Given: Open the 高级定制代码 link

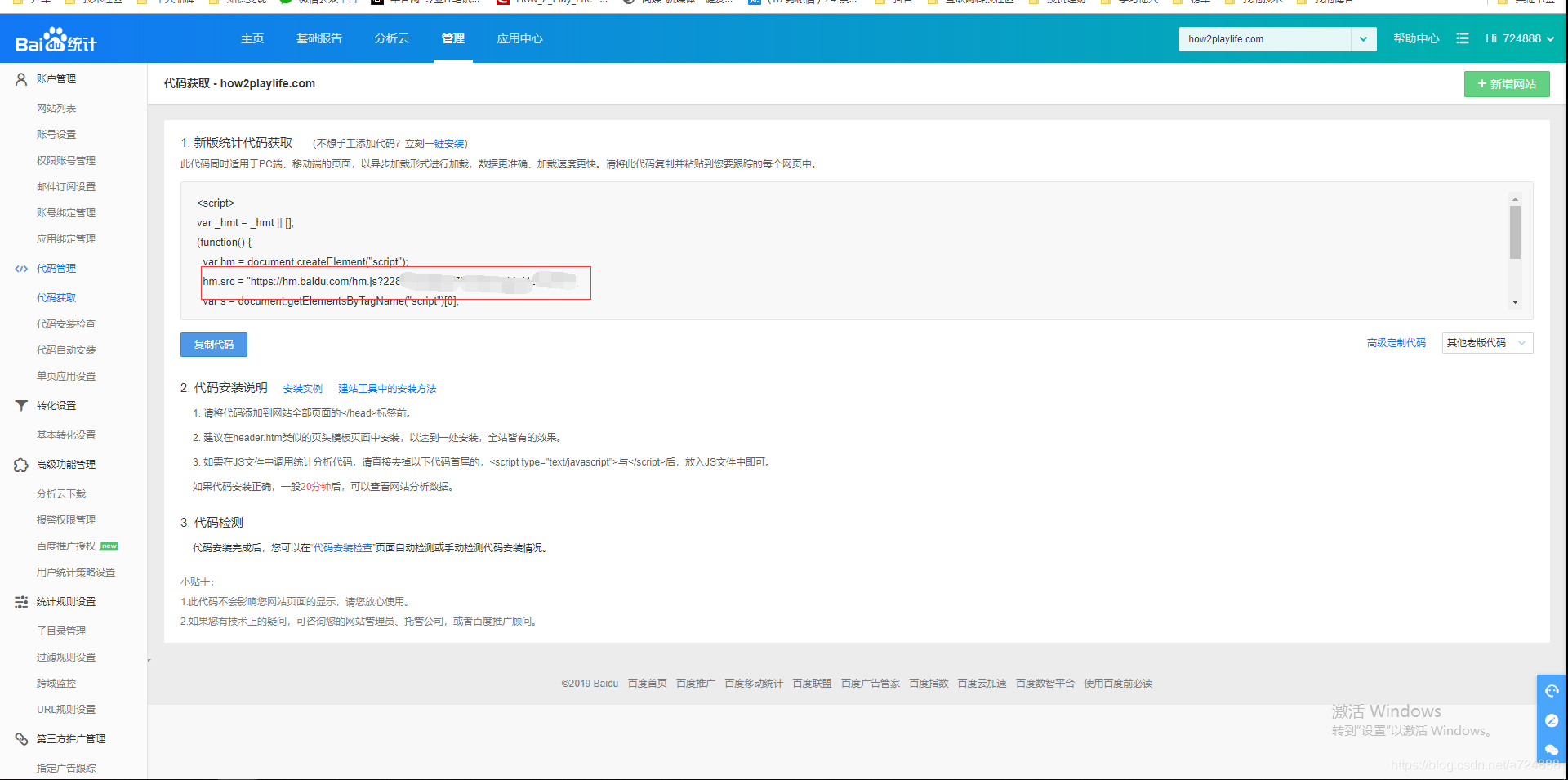Looking at the screenshot, I should (x=1396, y=343).
